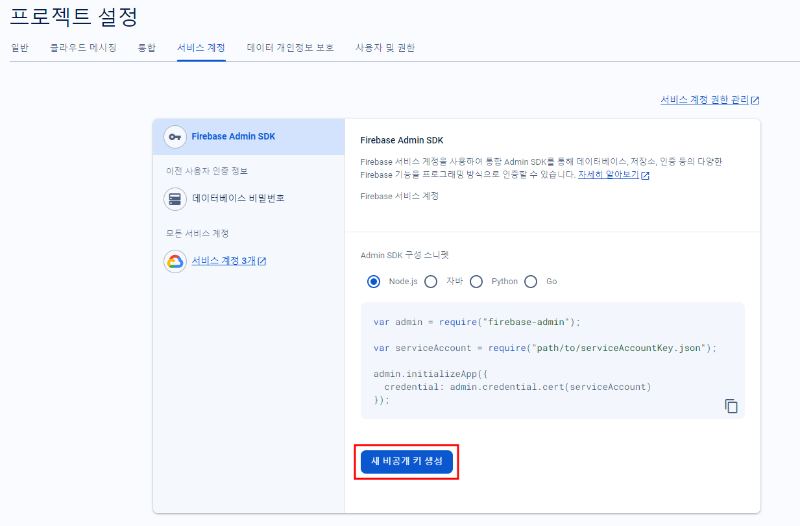Image resolution: width=800 pixels, height=526 pixels.
Task: Select the Node.js radio button
Action: coord(373,282)
